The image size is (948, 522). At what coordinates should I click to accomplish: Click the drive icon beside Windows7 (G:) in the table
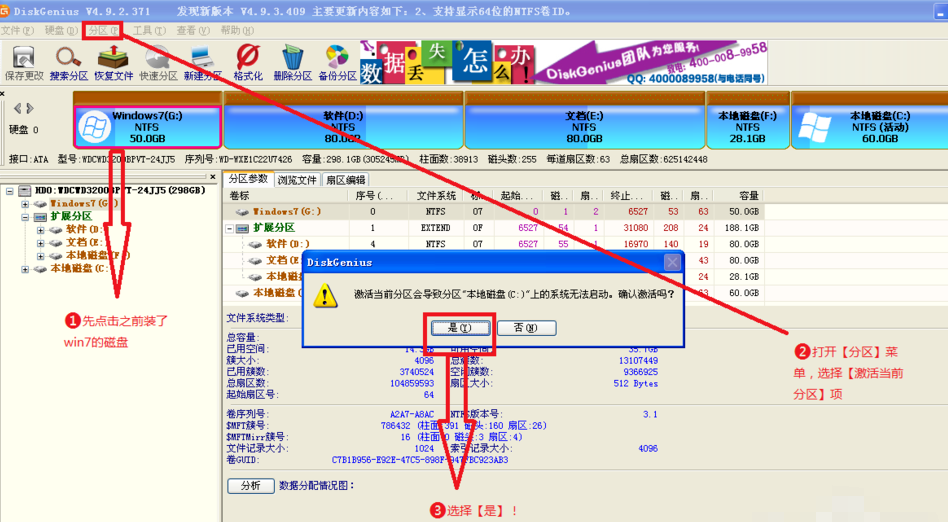[x=242, y=212]
